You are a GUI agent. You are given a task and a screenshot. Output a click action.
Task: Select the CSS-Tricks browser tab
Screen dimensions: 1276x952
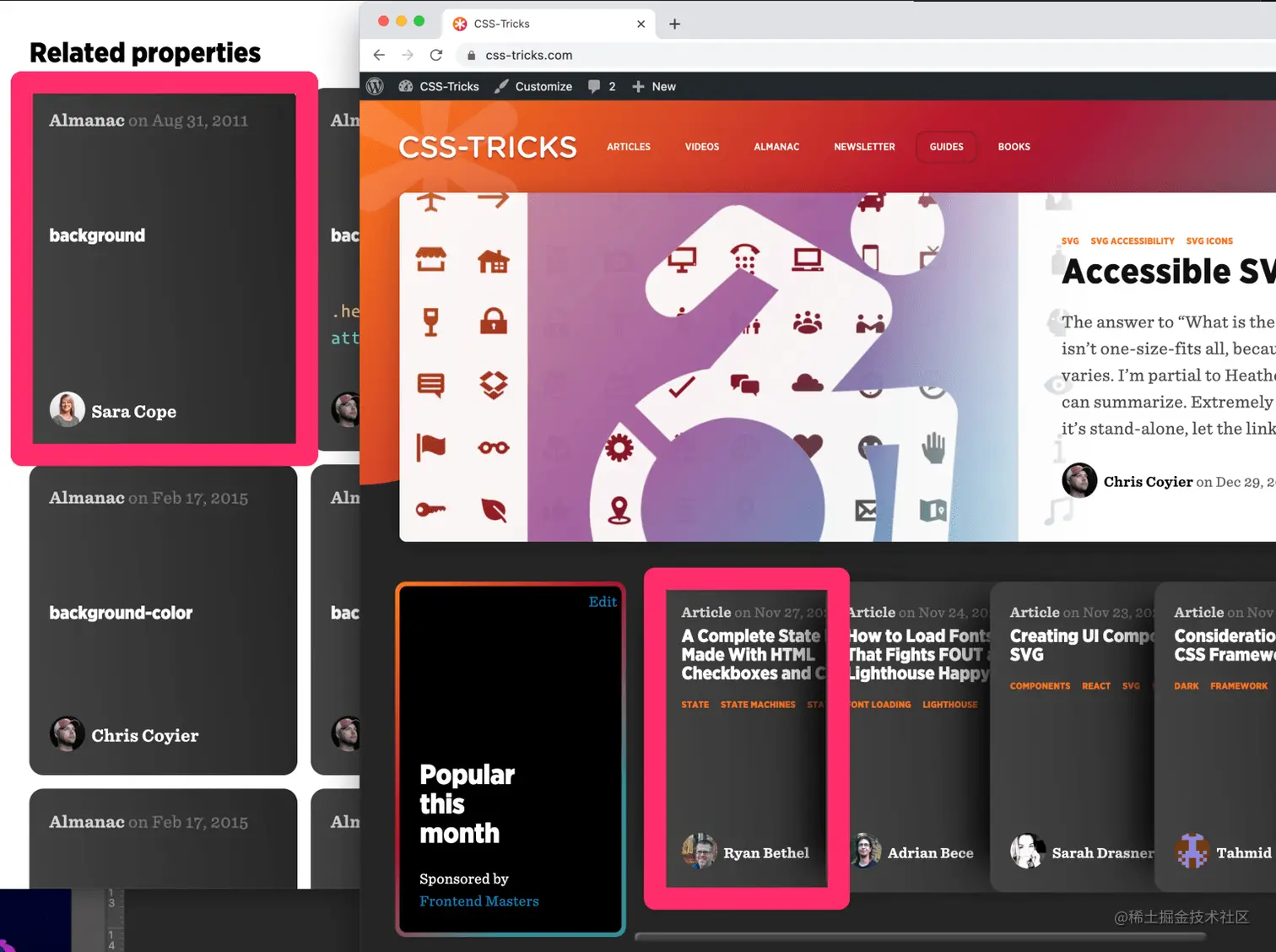click(x=549, y=24)
